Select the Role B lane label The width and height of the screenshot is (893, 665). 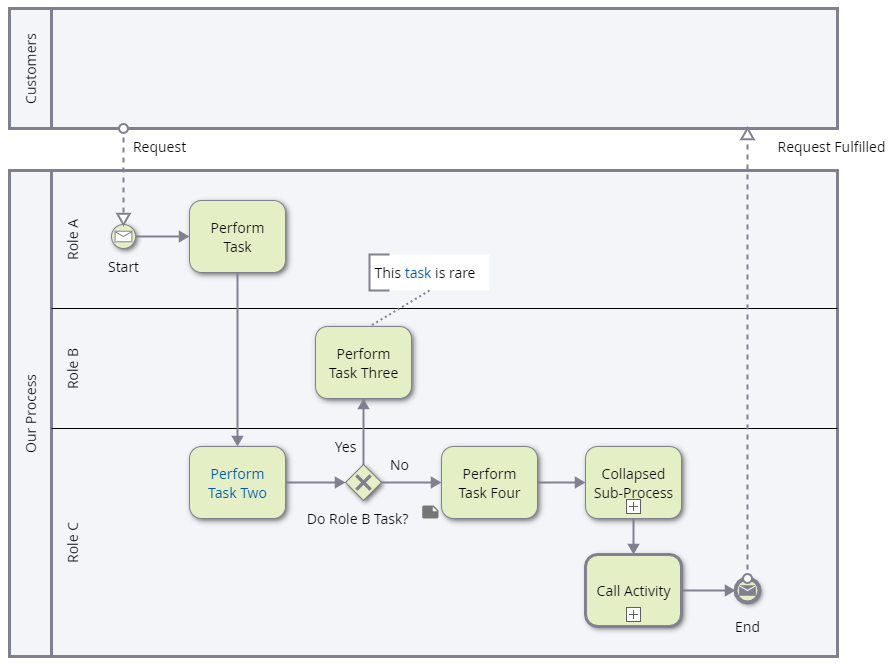pos(73,368)
